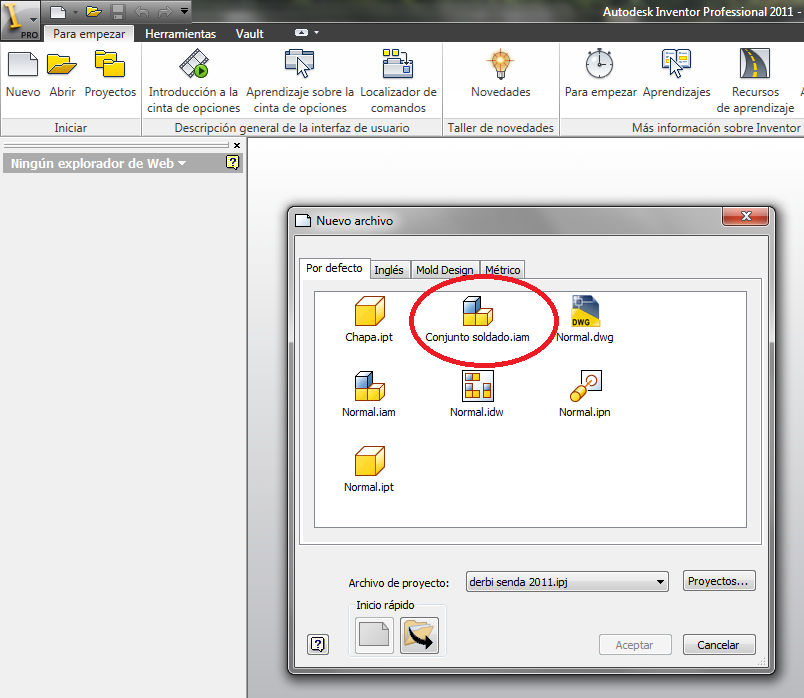Expand the New document dropdown arrow in quick access toolbar
This screenshot has width=804, height=698.
point(75,11)
